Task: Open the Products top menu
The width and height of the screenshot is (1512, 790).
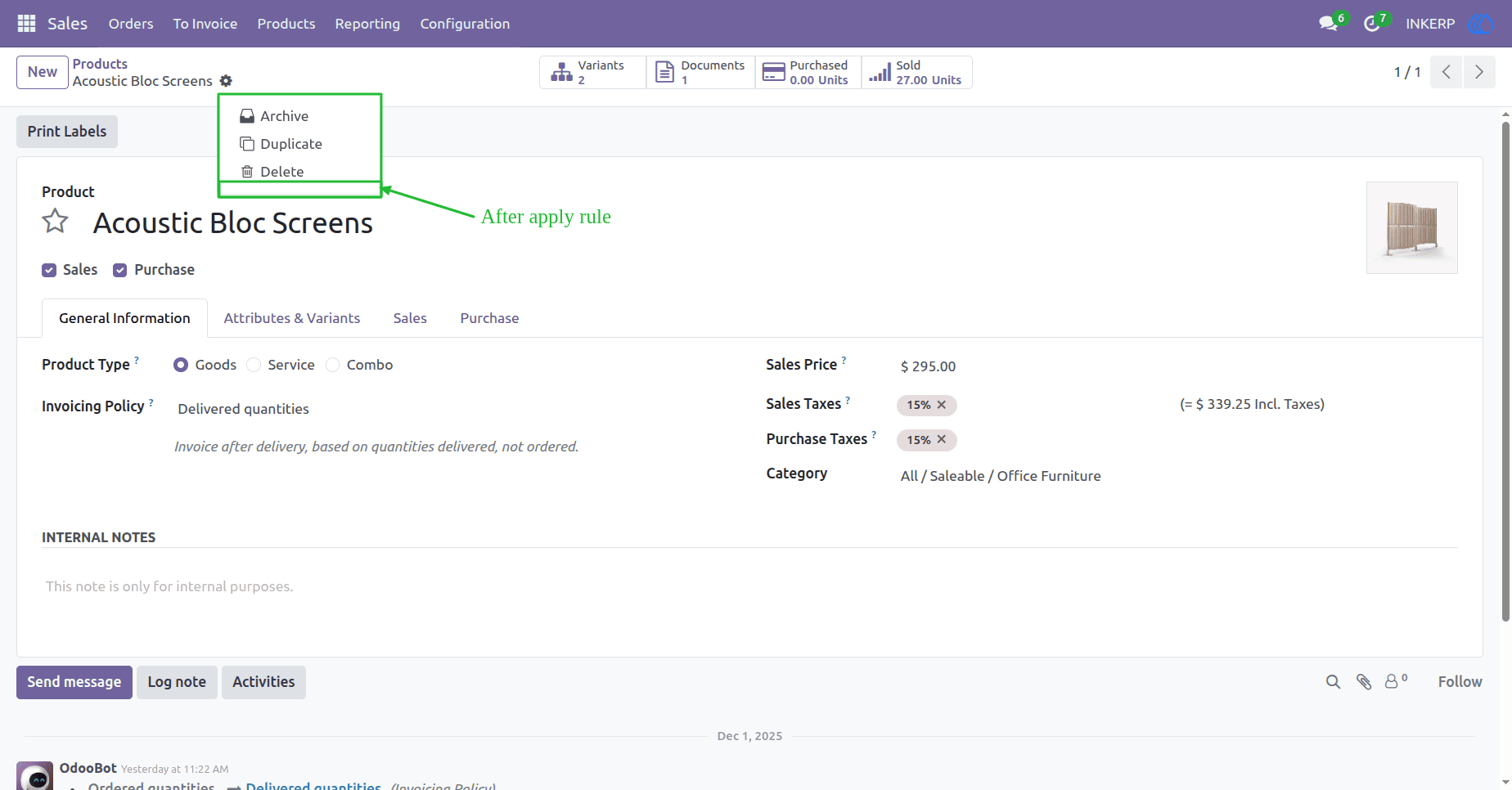Action: coord(286,24)
